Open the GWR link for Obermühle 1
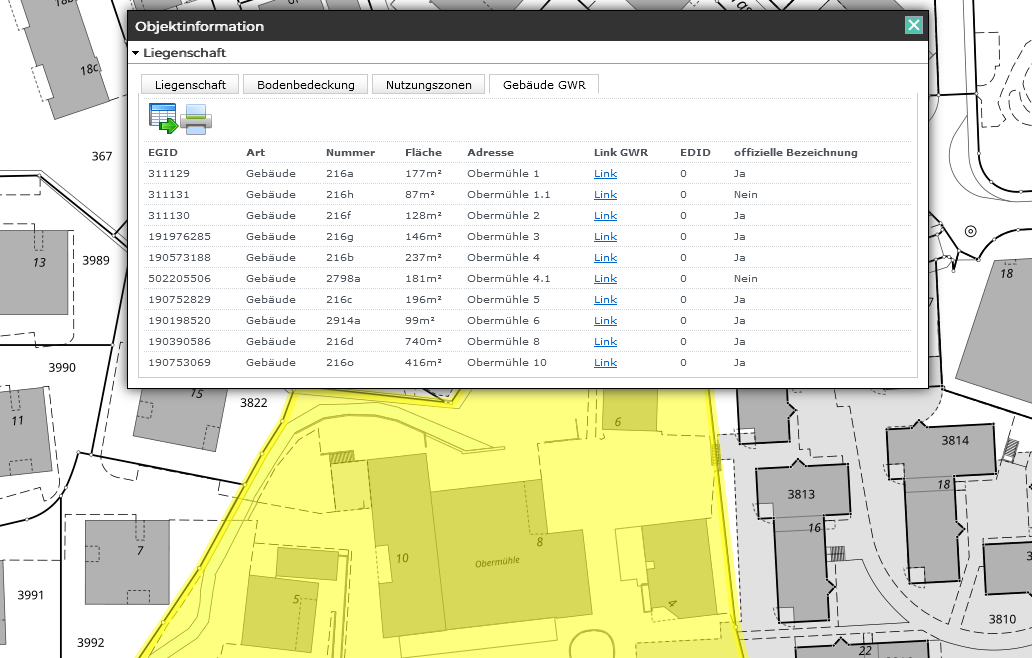Screen dimensions: 1032x658 point(605,174)
